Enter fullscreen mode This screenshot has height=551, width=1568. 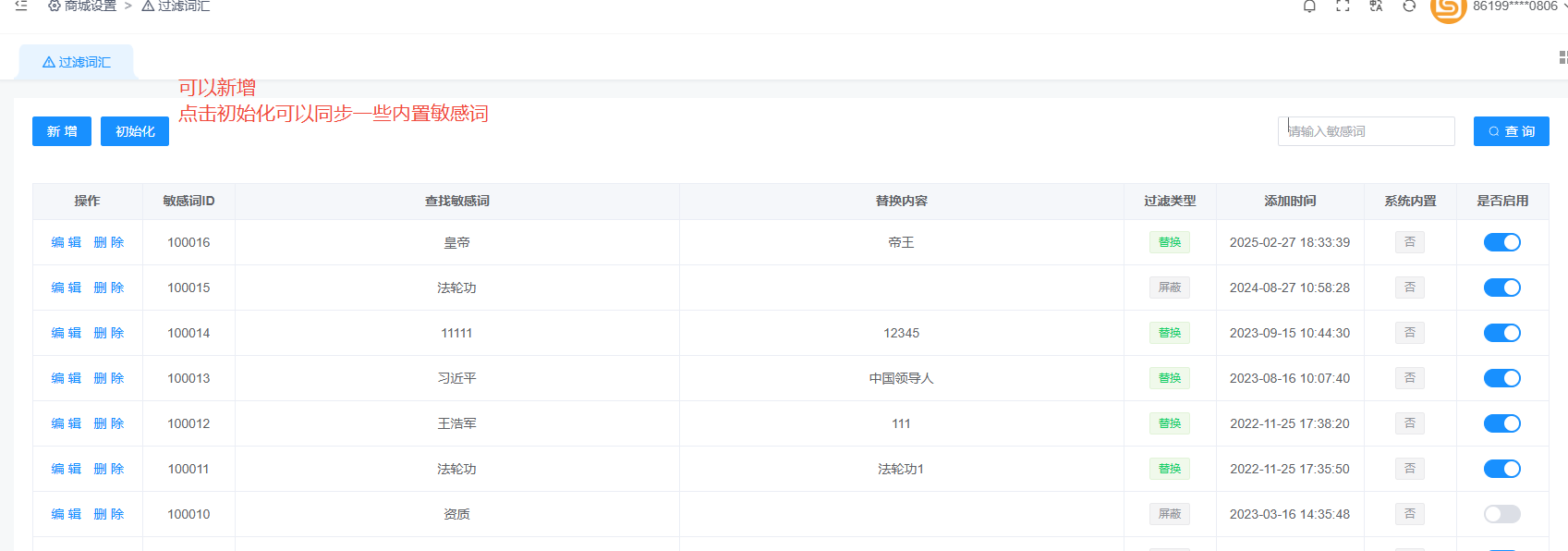point(1343,6)
